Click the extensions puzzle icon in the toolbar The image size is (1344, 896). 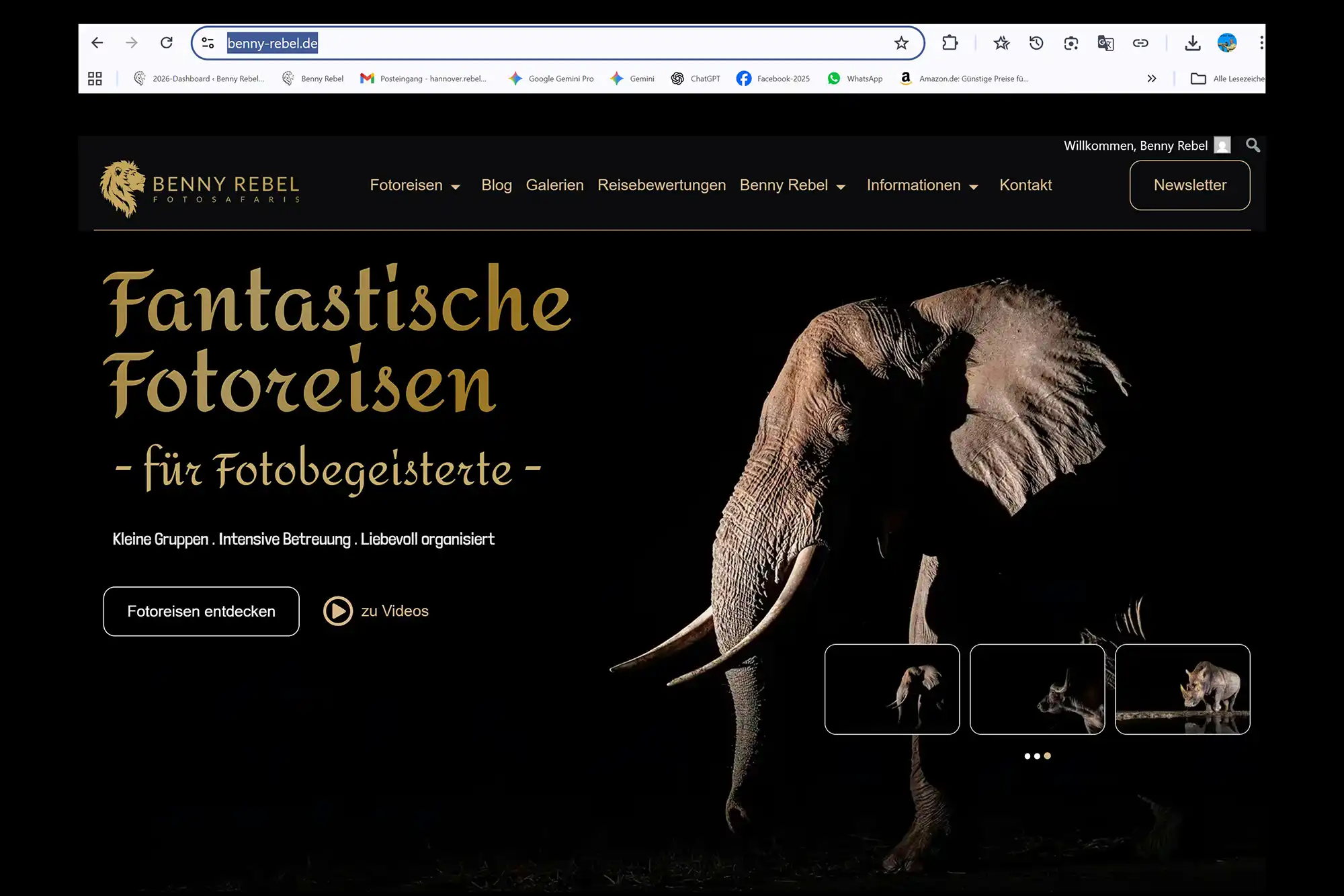point(950,42)
